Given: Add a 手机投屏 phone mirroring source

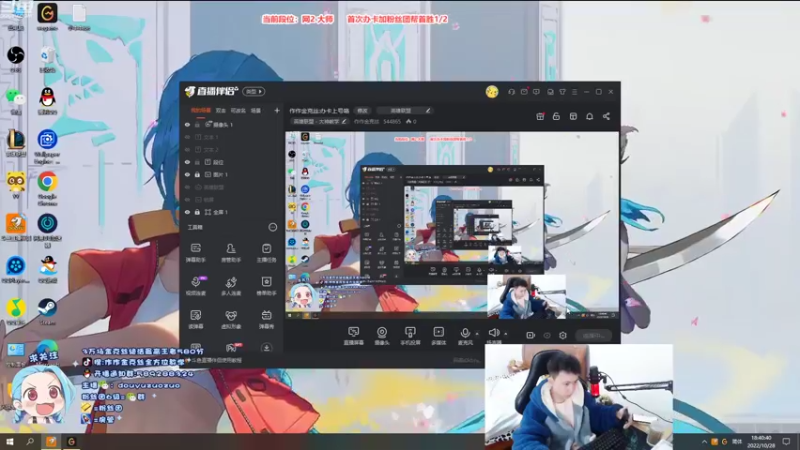Looking at the screenshot, I should click(410, 336).
